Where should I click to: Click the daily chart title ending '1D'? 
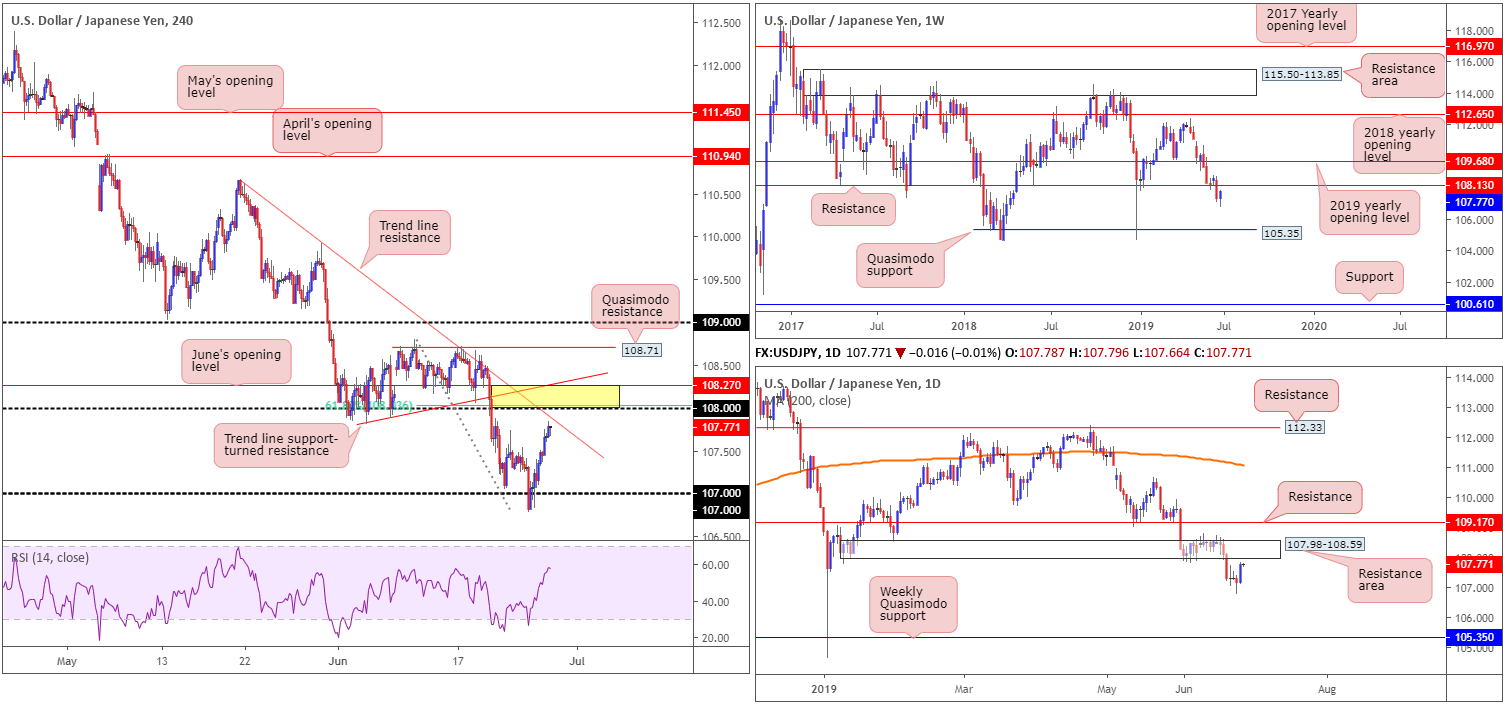[852, 384]
